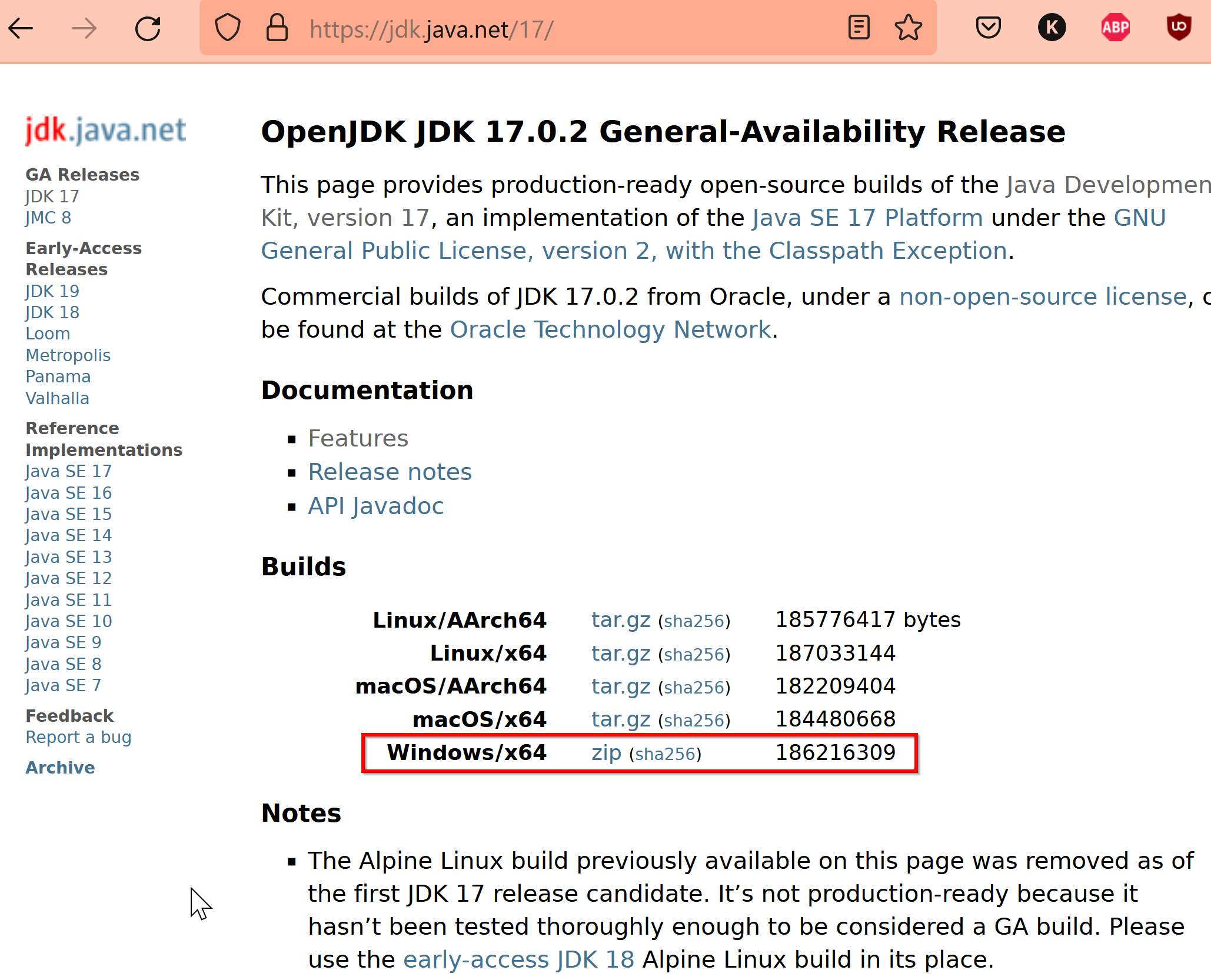This screenshot has width=1211, height=980.
Task: Open the Release notes link
Action: click(x=390, y=472)
